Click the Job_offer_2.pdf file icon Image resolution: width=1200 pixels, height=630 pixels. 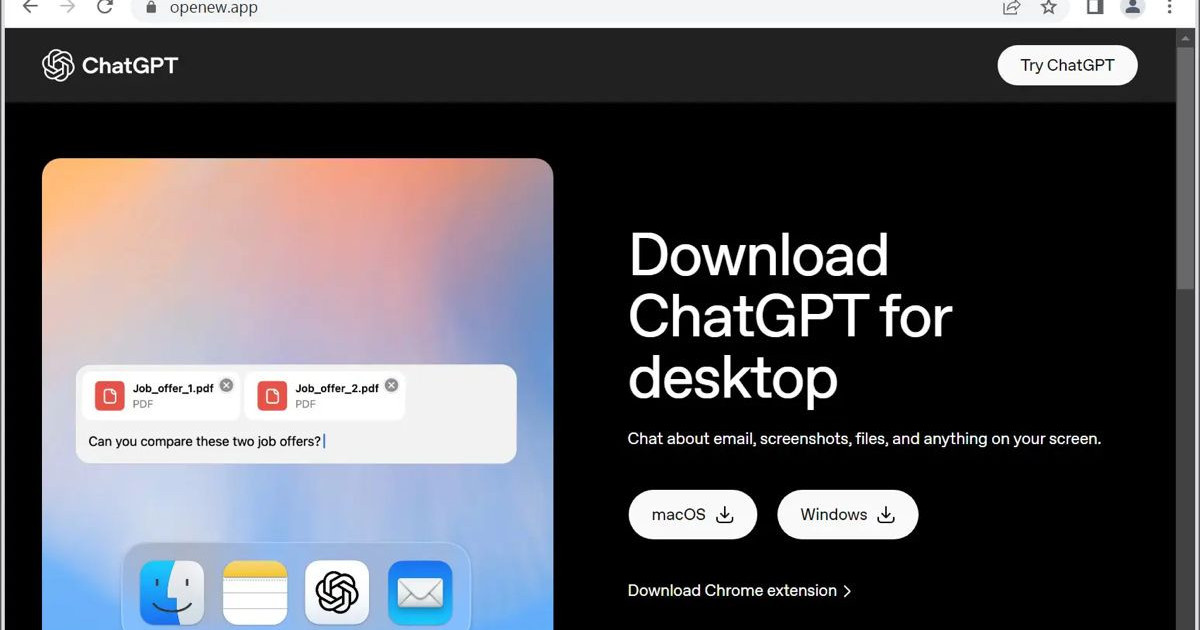click(x=272, y=396)
